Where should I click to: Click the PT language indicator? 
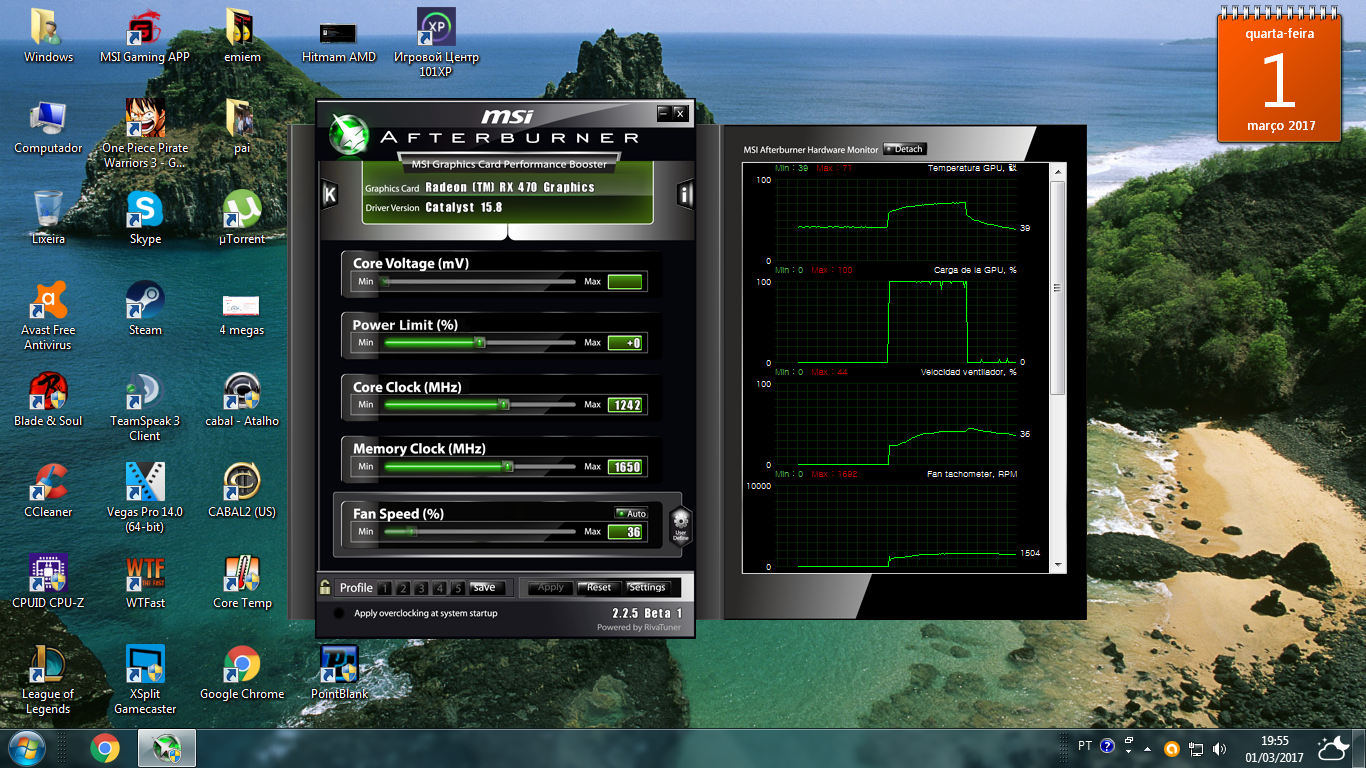(x=1085, y=747)
